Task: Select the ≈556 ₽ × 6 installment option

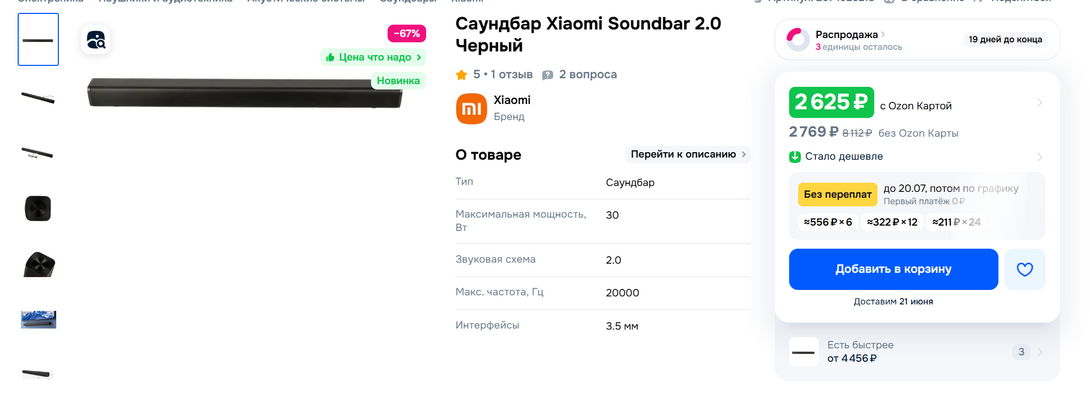Action: (x=828, y=222)
